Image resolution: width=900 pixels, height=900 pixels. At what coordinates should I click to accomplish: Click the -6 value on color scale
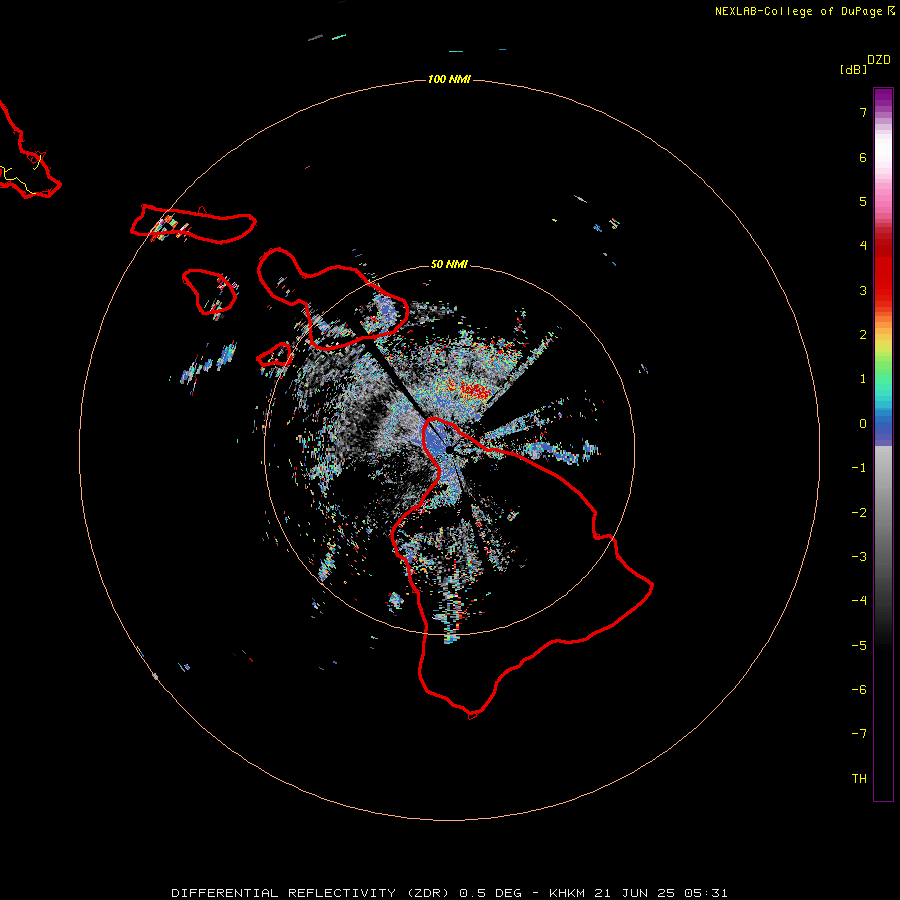coord(859,689)
